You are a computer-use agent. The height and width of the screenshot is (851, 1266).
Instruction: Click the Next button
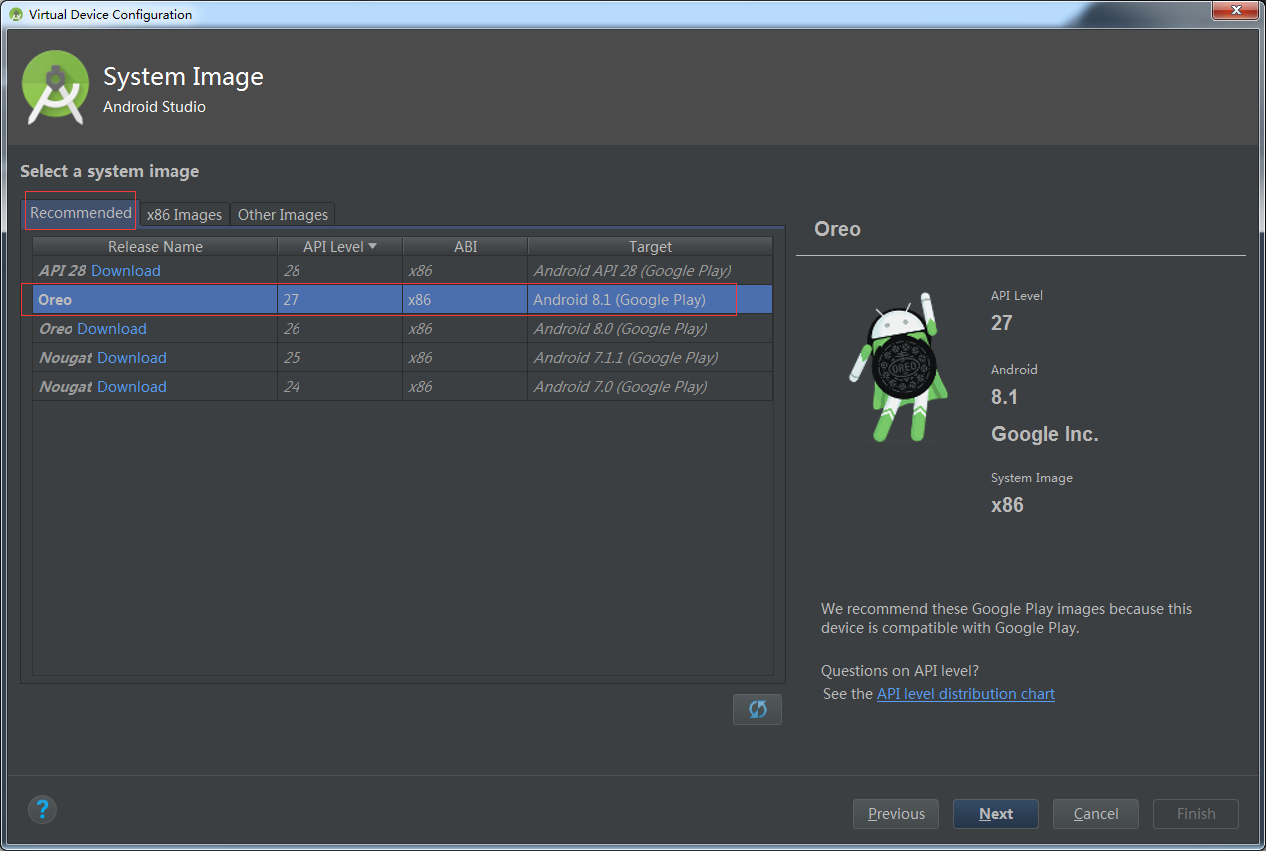pyautogui.click(x=996, y=813)
